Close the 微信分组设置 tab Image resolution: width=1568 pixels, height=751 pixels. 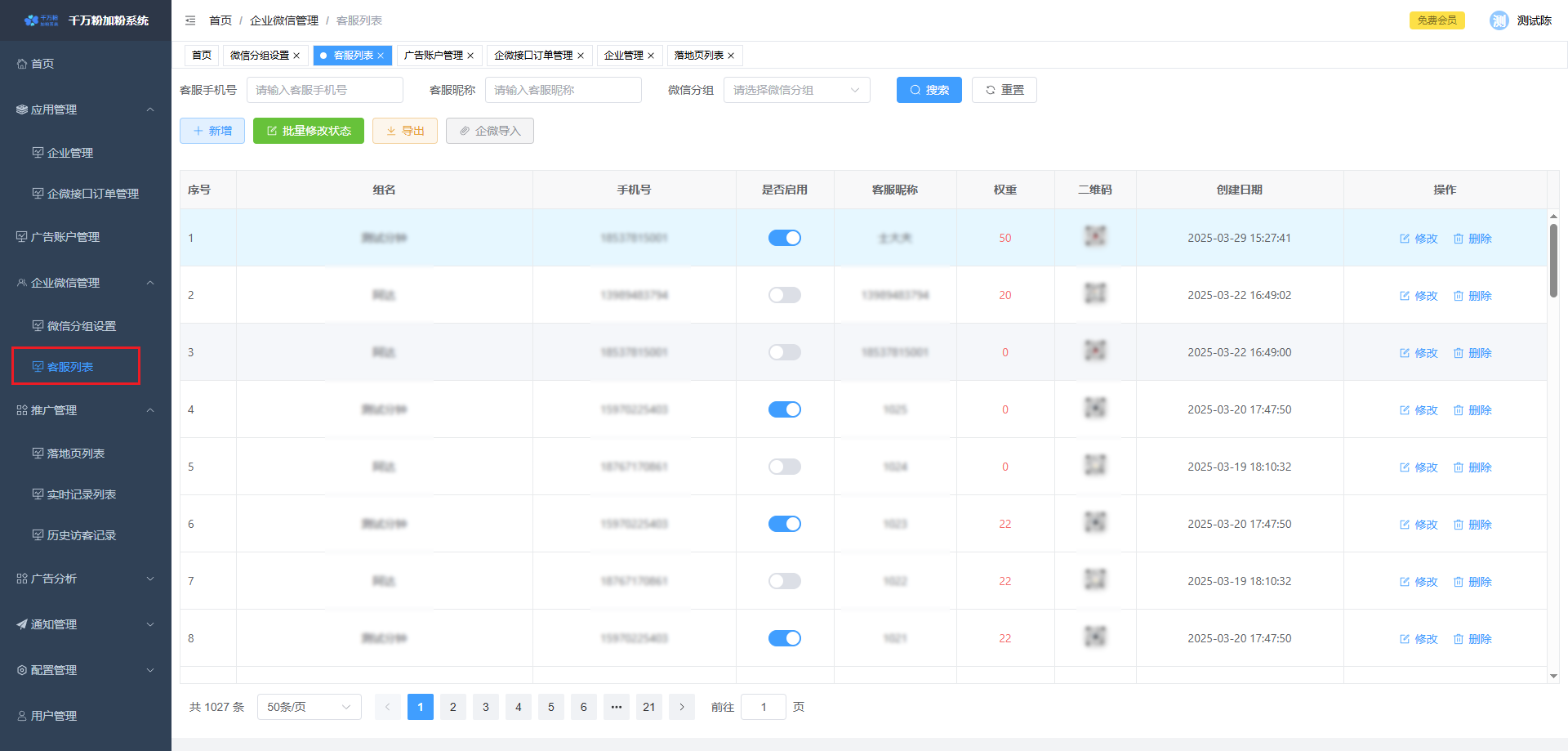tap(296, 56)
